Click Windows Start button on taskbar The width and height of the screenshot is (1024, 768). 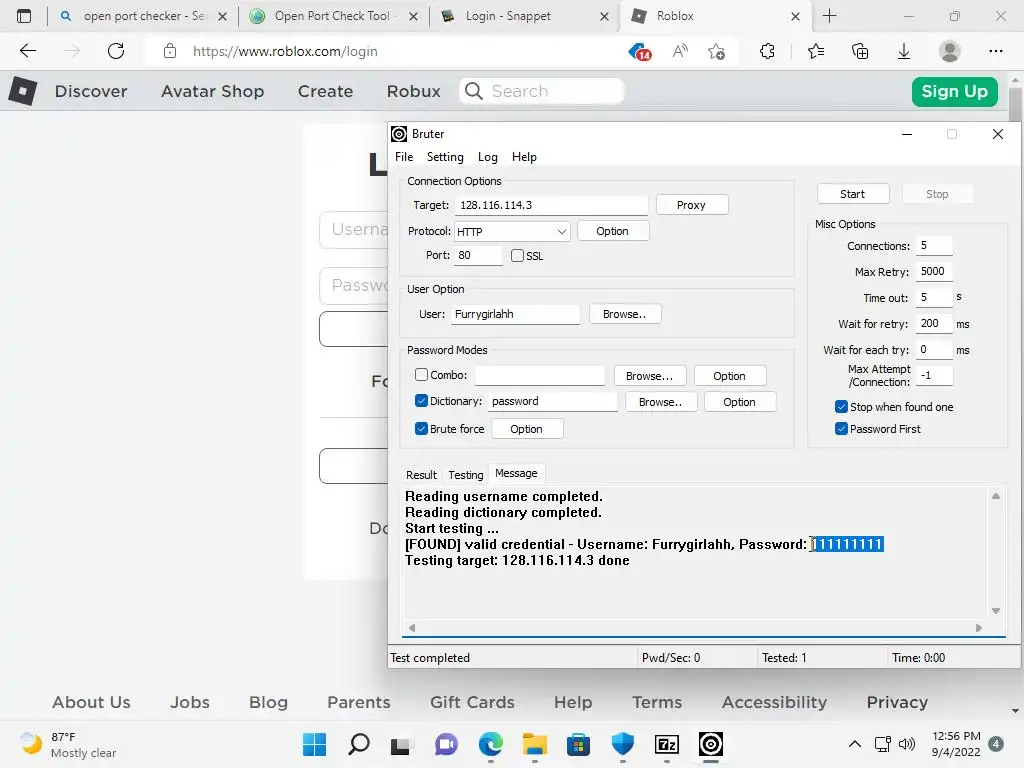click(315, 744)
